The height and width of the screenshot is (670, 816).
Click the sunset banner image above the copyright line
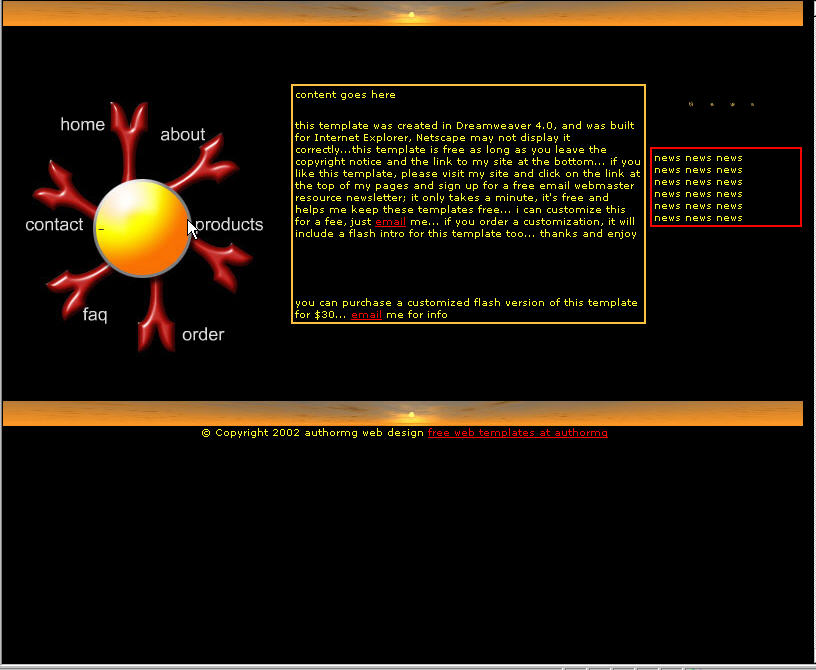point(403,413)
